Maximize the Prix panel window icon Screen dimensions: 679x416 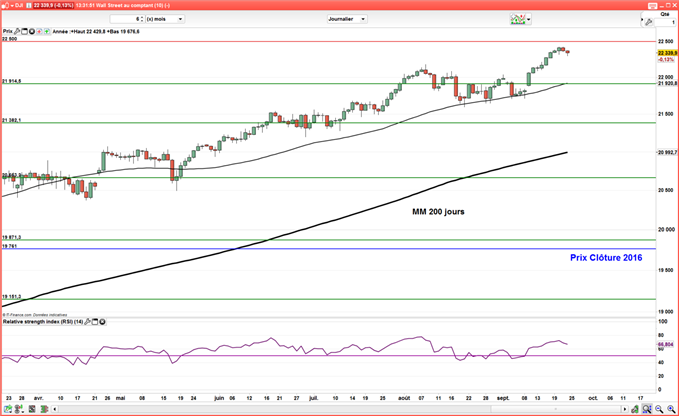click(x=24, y=32)
